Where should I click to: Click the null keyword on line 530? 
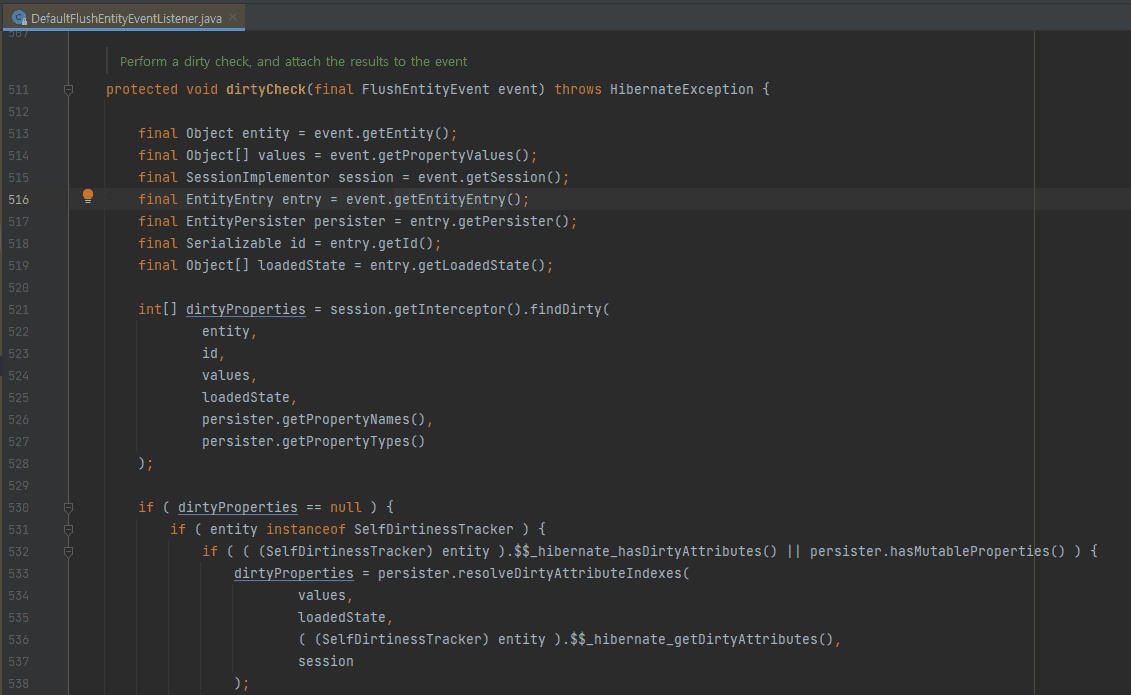tap(346, 508)
